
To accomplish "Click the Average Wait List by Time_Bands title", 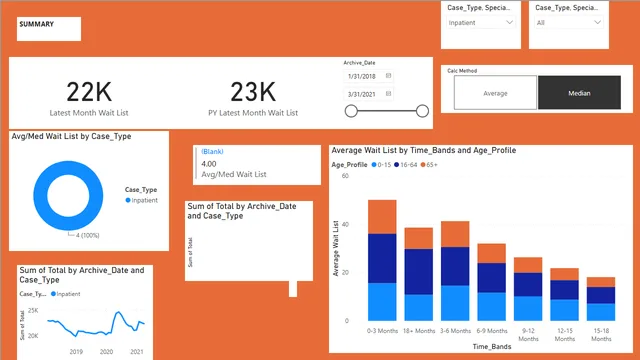I will [x=424, y=150].
